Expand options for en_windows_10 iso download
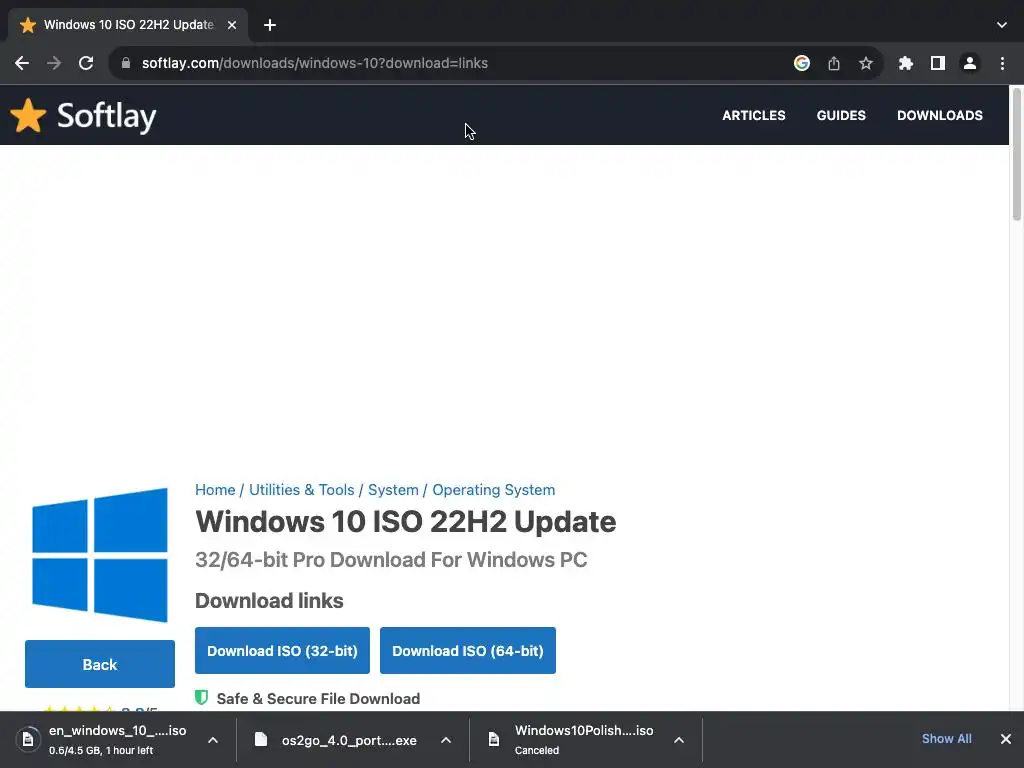 (213, 740)
